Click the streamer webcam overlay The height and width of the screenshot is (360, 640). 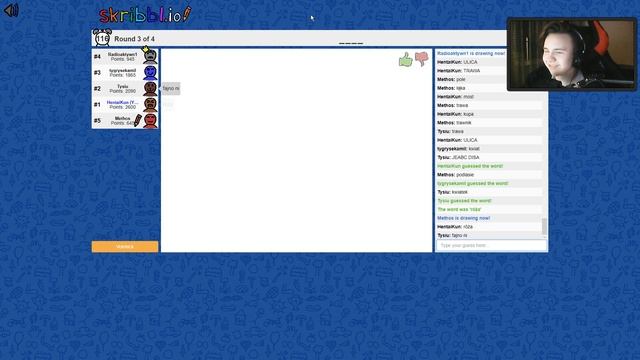click(571, 54)
